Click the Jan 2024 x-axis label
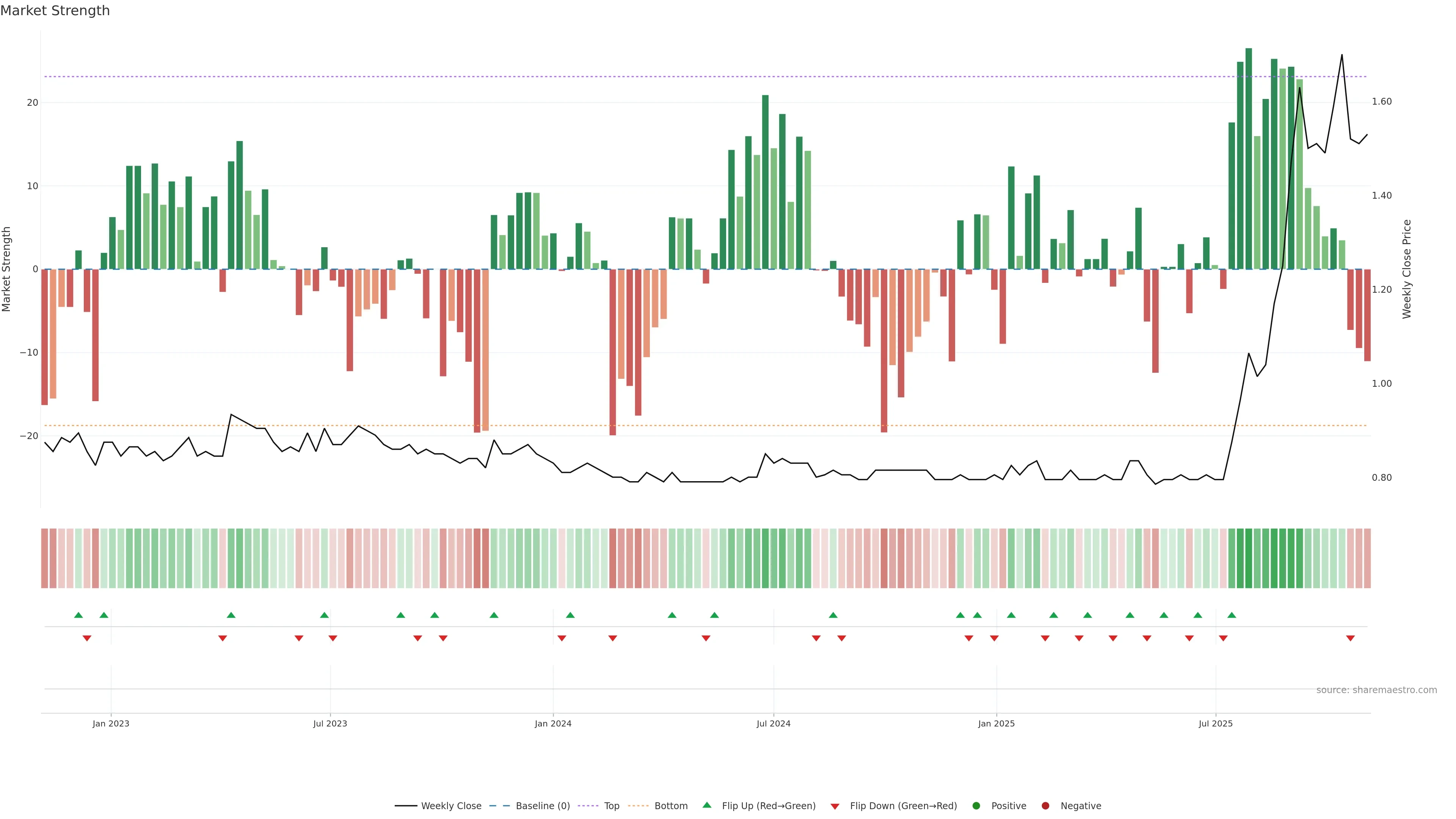This screenshot has height=819, width=1456. [x=553, y=723]
